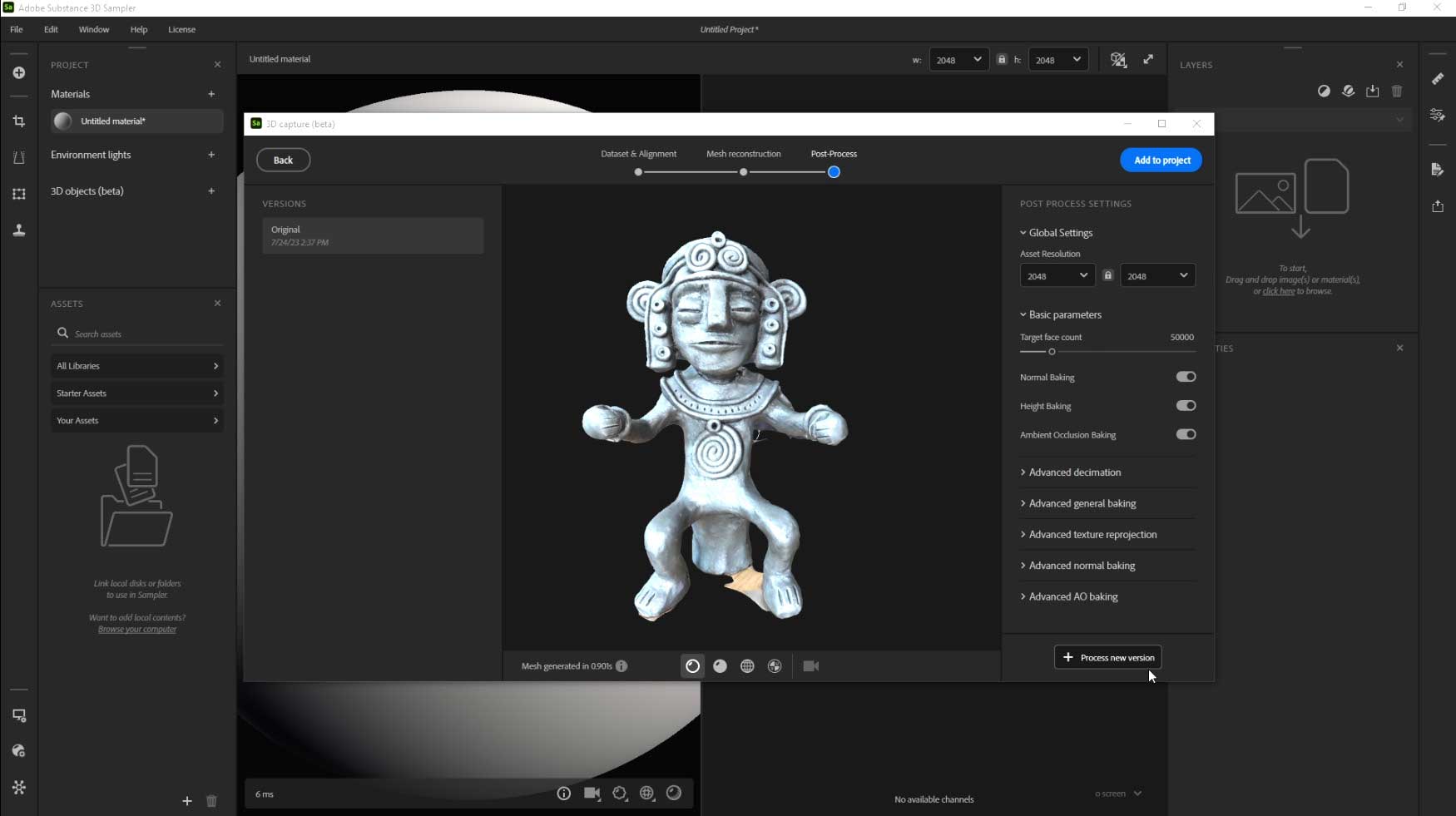
Task: Click the share/export icon in right sidebar
Action: click(1438, 206)
